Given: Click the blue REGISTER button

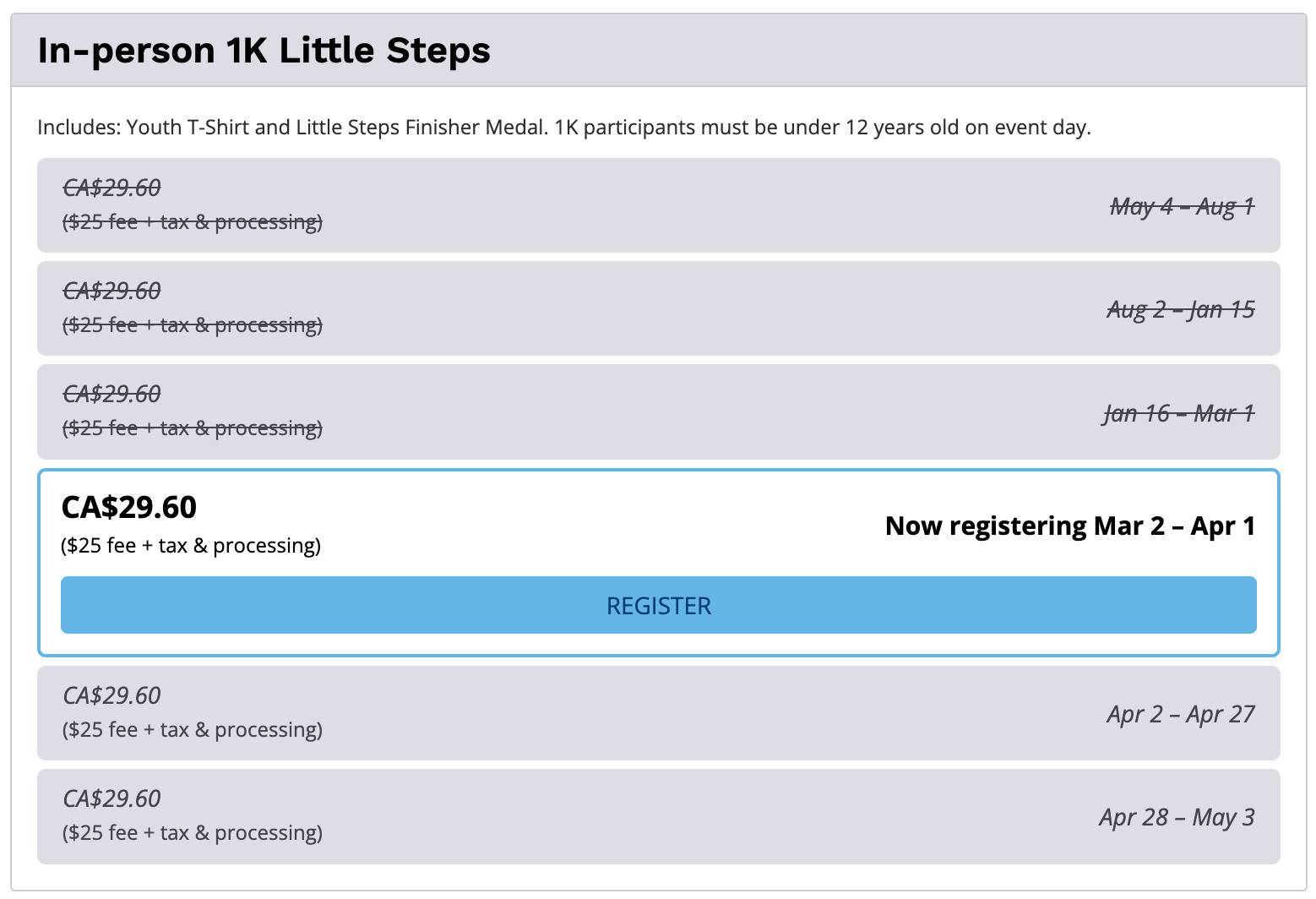Looking at the screenshot, I should click(658, 605).
